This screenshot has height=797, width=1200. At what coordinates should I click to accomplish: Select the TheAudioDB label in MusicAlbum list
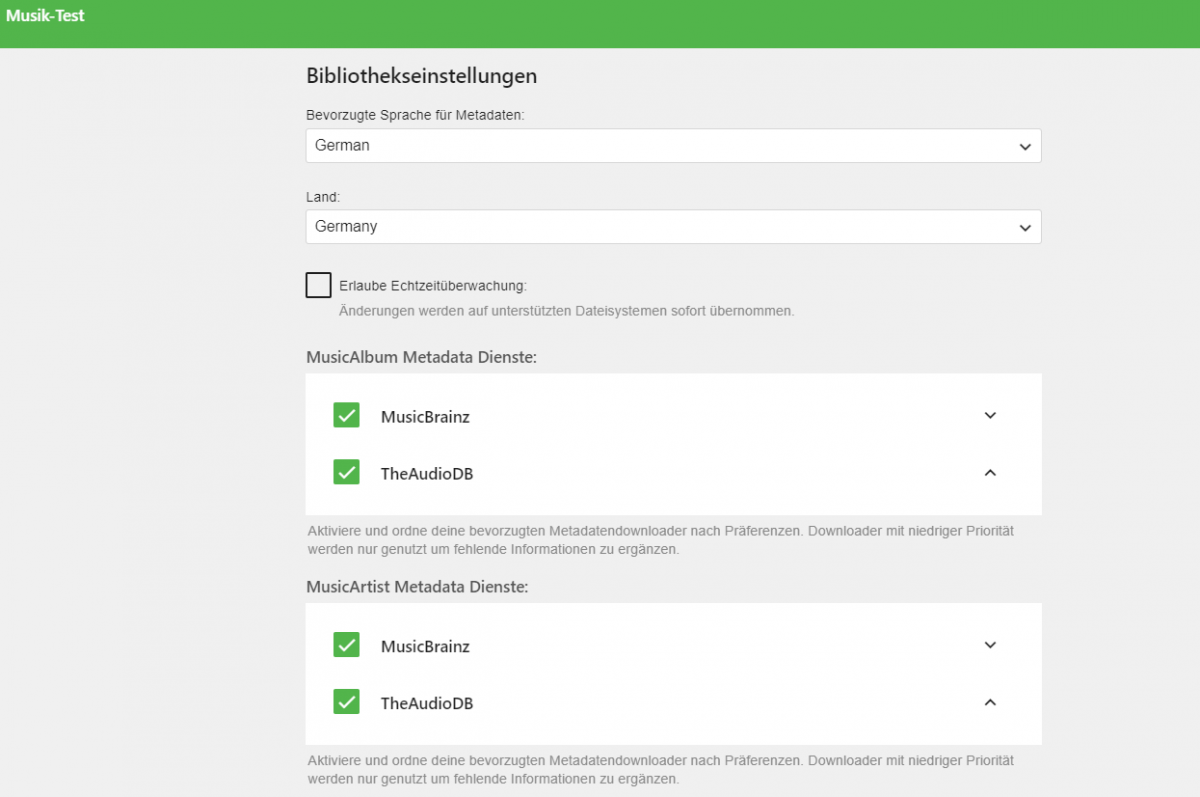[x=427, y=474]
